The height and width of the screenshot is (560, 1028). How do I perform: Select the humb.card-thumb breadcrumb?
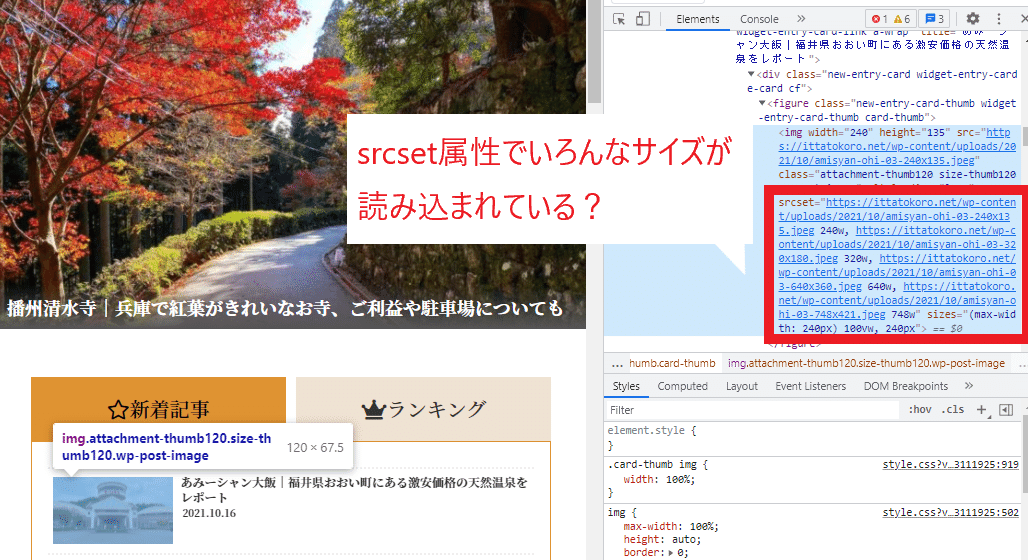[672, 363]
